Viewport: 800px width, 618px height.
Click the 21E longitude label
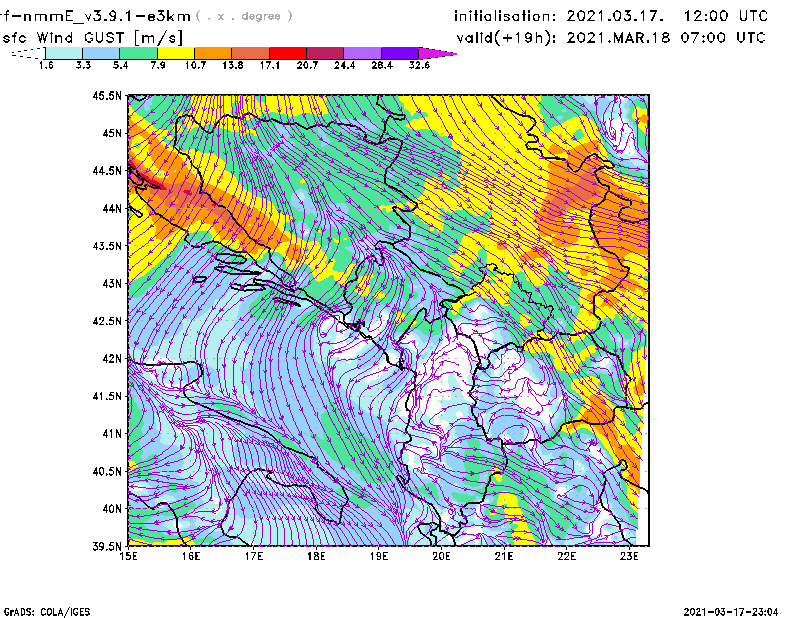[x=504, y=556]
